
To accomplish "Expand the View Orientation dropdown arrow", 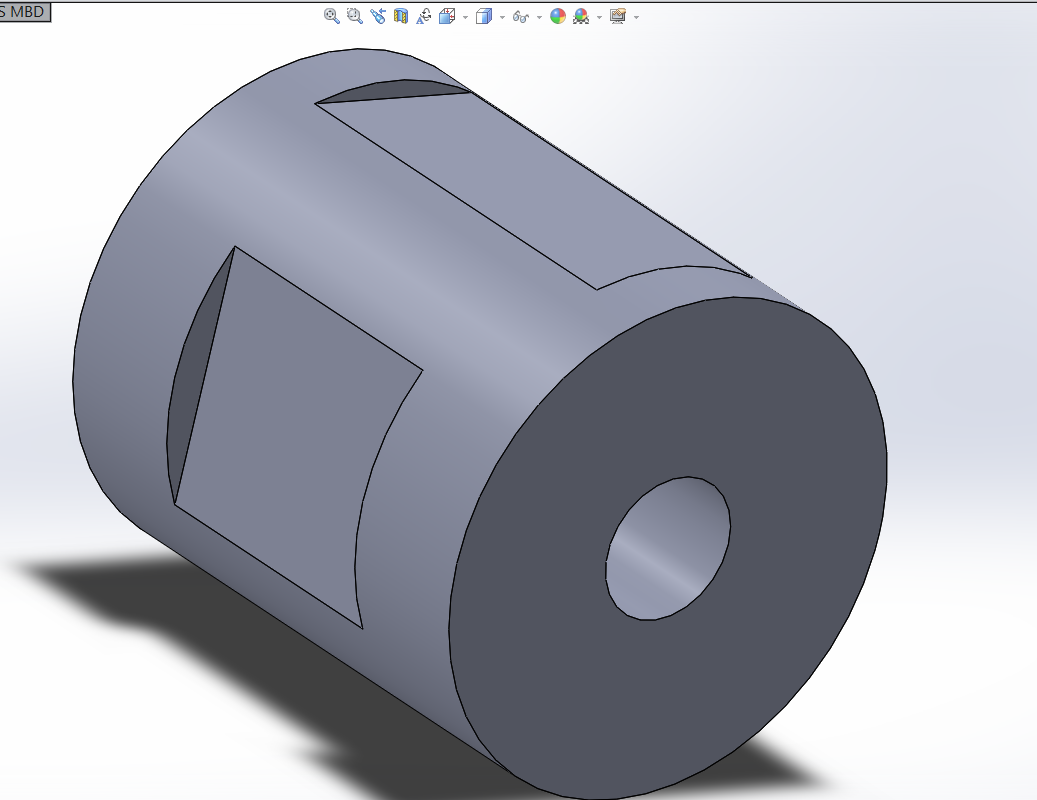I will tap(466, 17).
